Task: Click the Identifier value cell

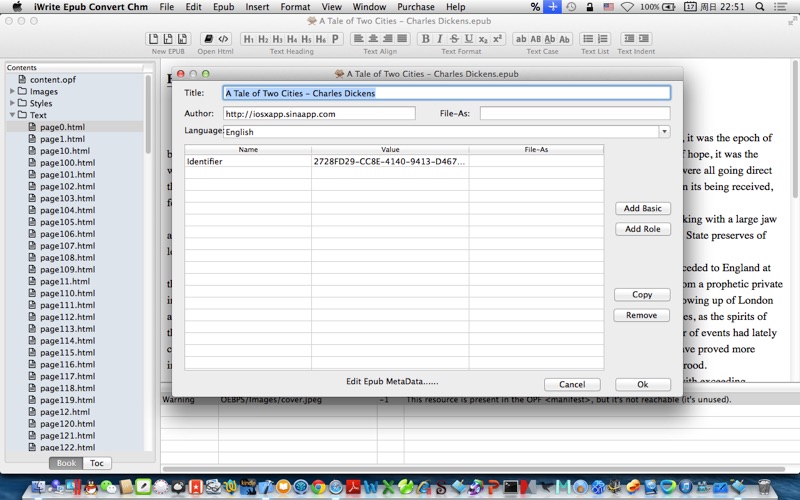Action: pyautogui.click(x=390, y=161)
